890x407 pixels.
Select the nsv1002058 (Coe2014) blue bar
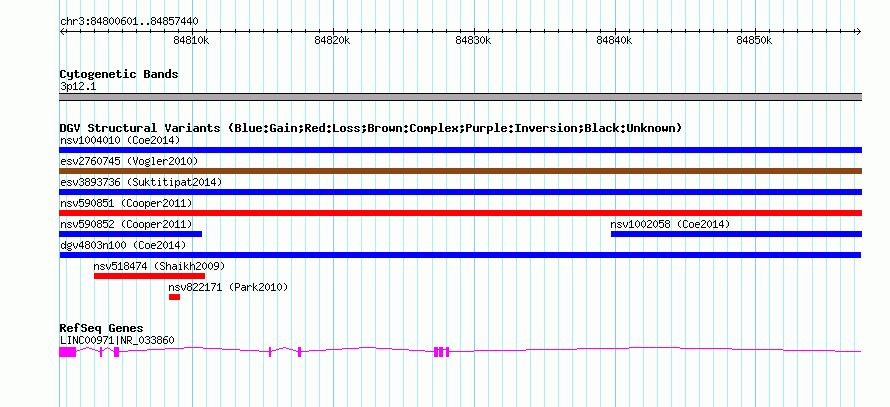[736, 234]
